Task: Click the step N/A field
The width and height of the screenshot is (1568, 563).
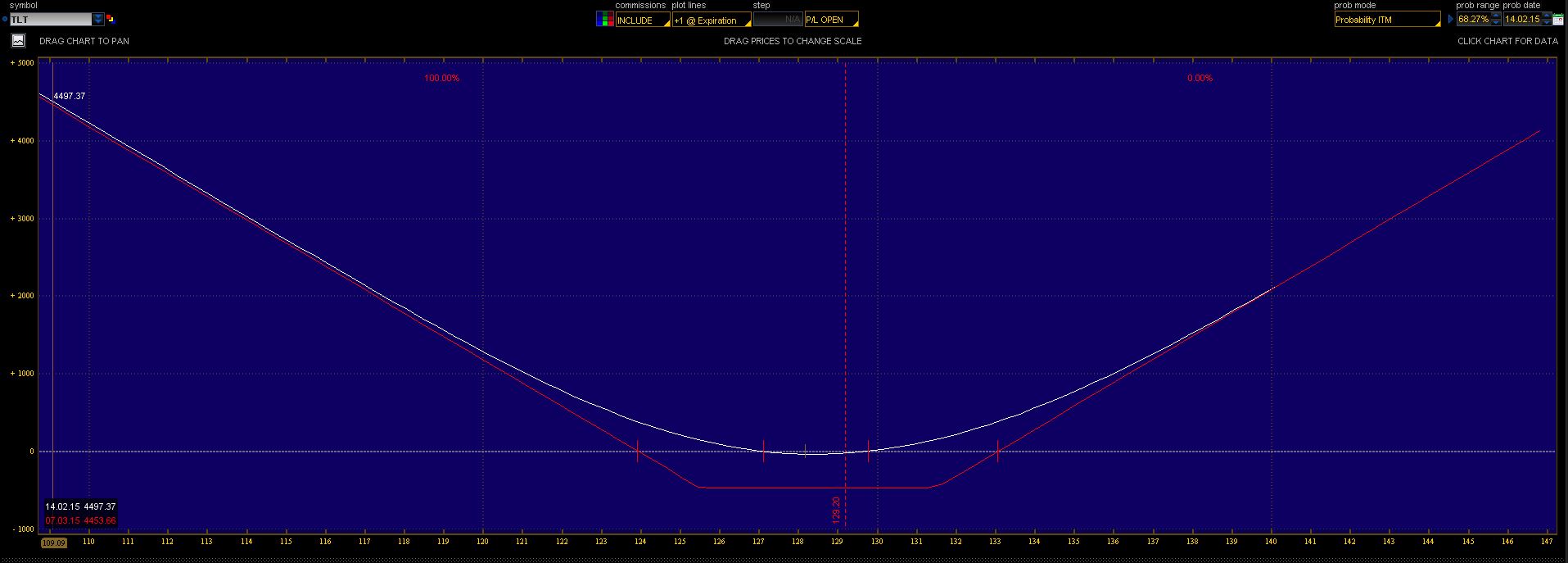Action: (x=778, y=20)
